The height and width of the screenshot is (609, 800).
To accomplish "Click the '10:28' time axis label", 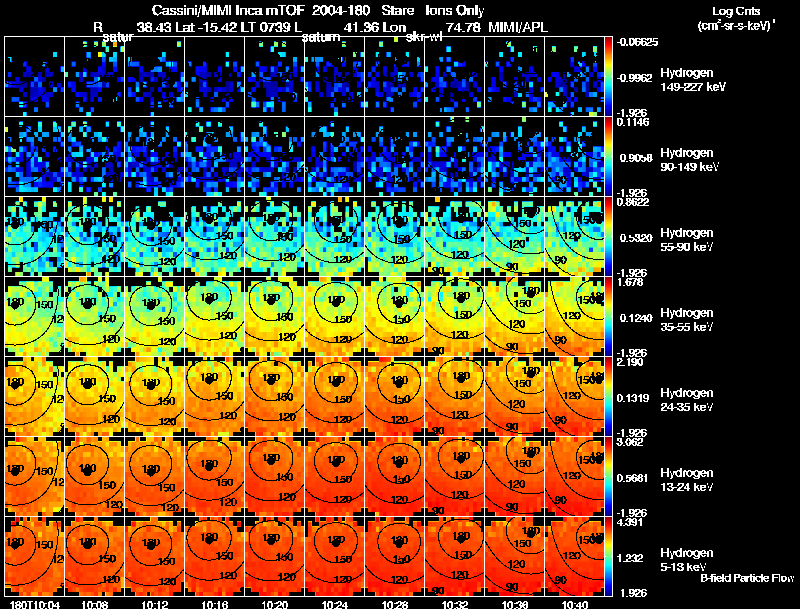I will coord(394,605).
